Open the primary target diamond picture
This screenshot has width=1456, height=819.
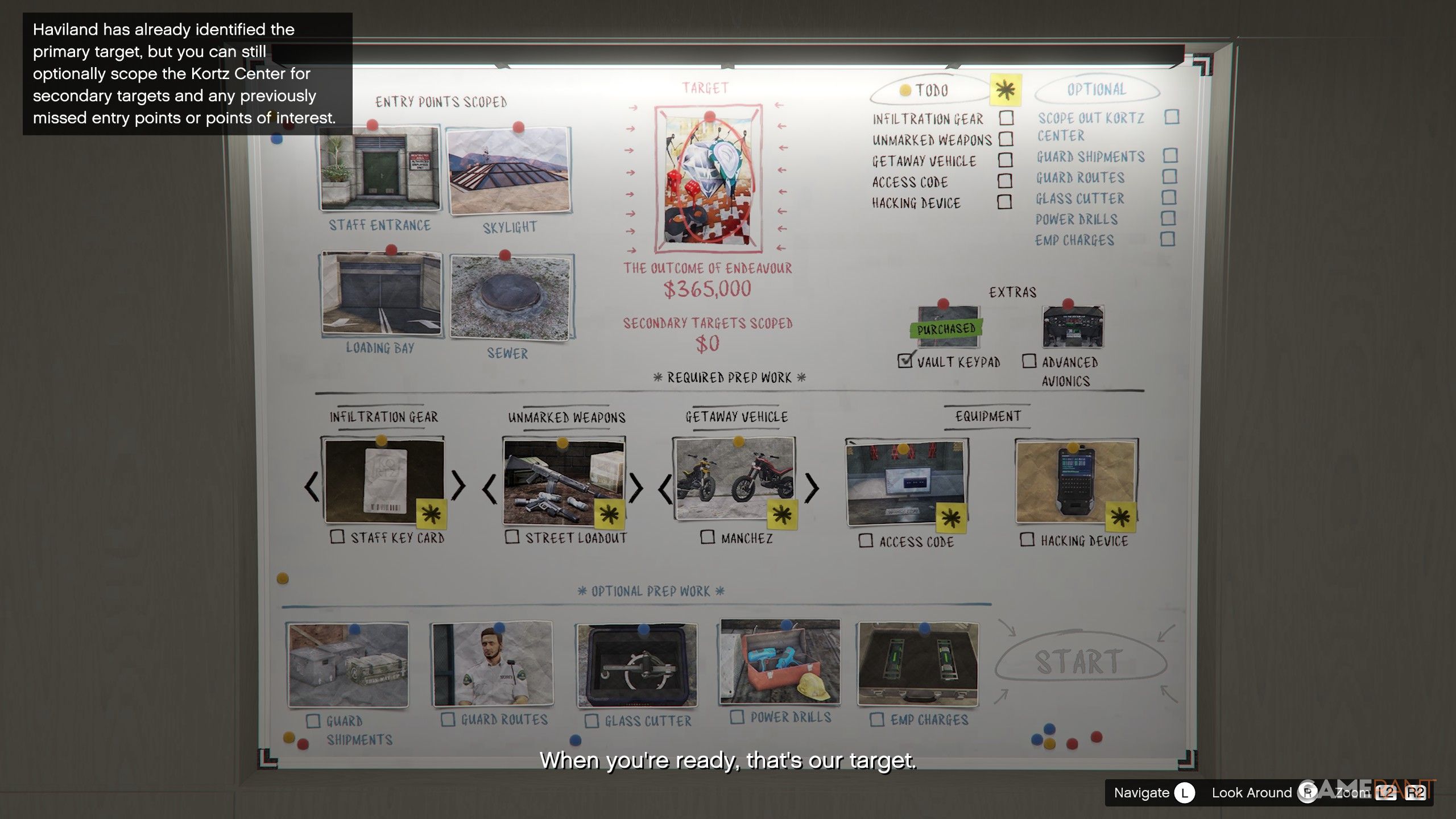(x=708, y=179)
